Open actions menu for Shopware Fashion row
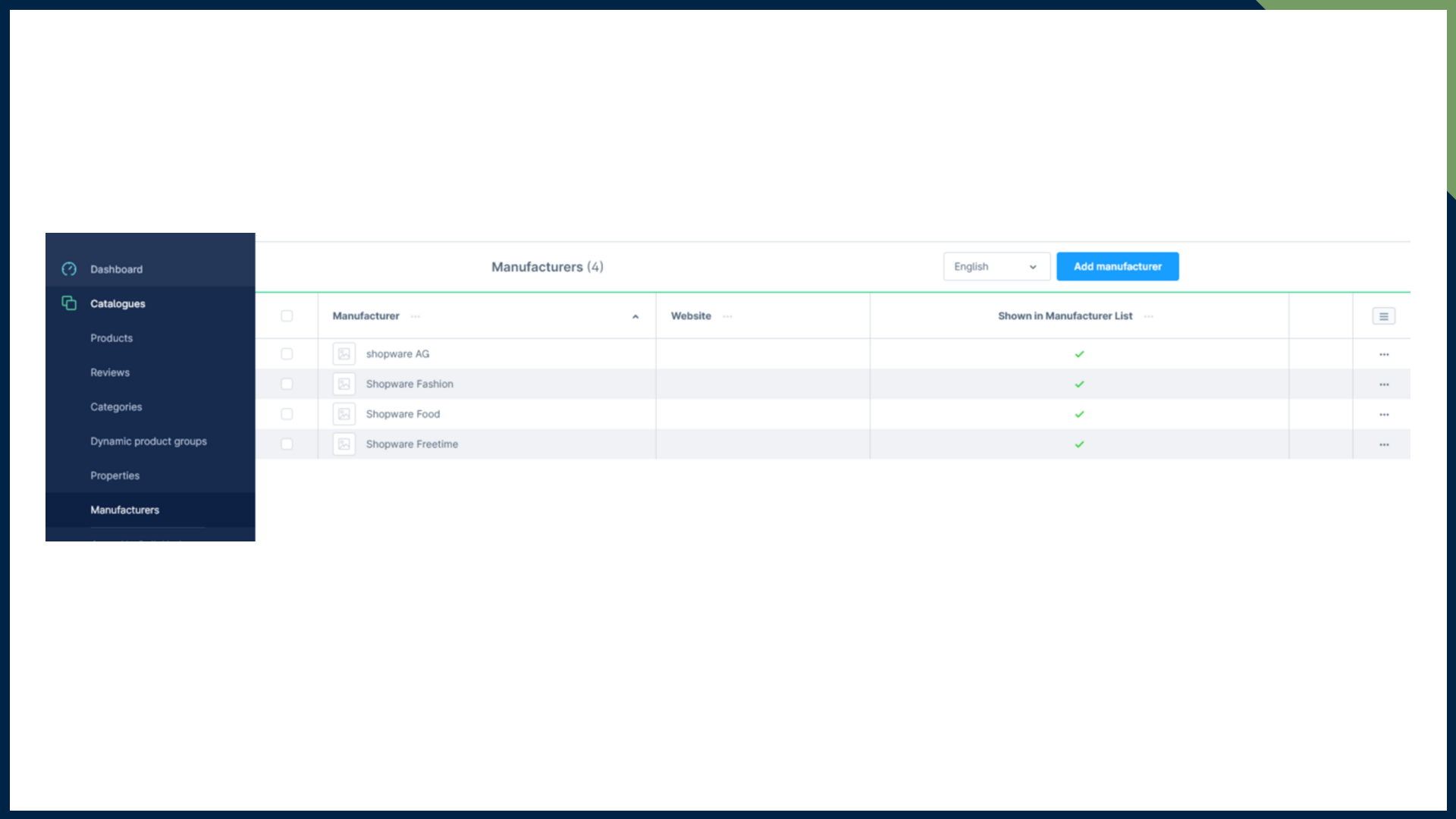The image size is (1456, 819). coord(1384,384)
